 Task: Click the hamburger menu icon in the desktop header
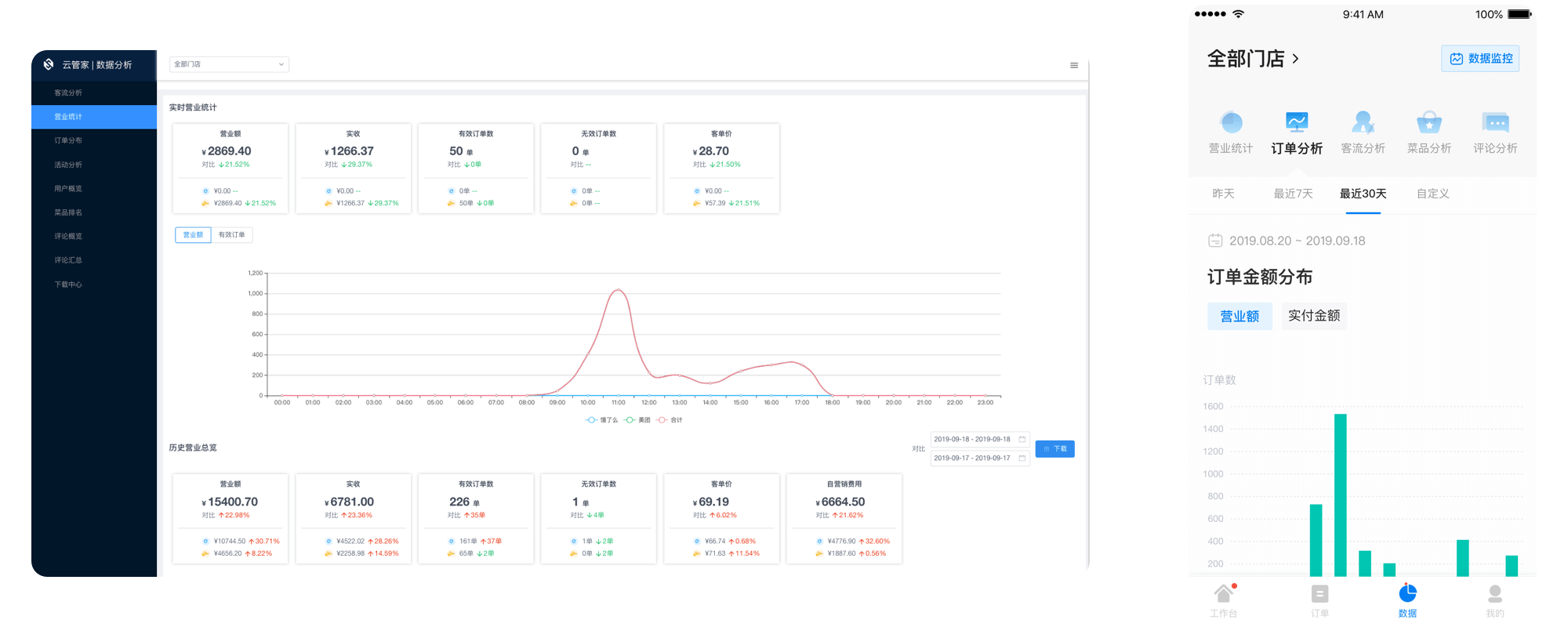[1073, 65]
